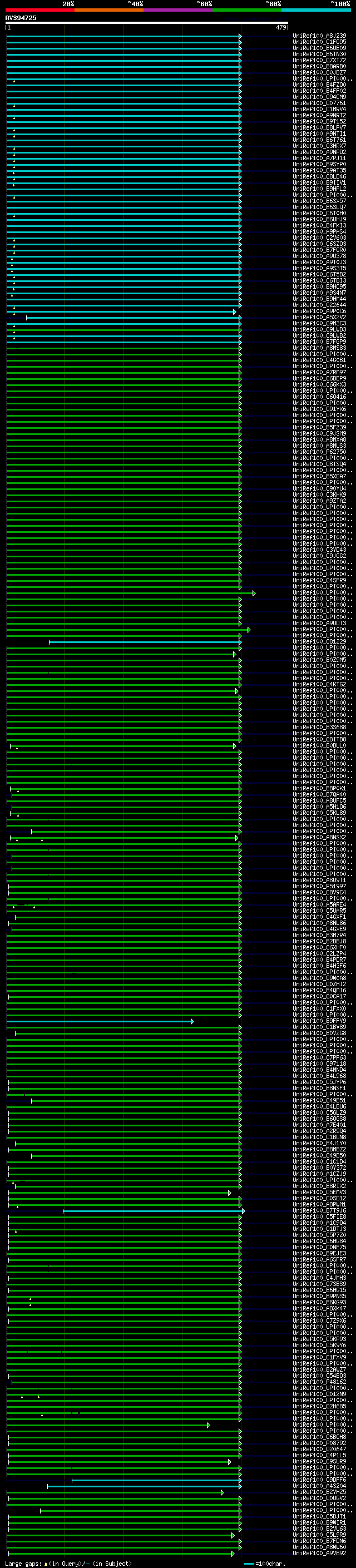Select hit UniRef100_Q6DEP9

pos(319,379)
